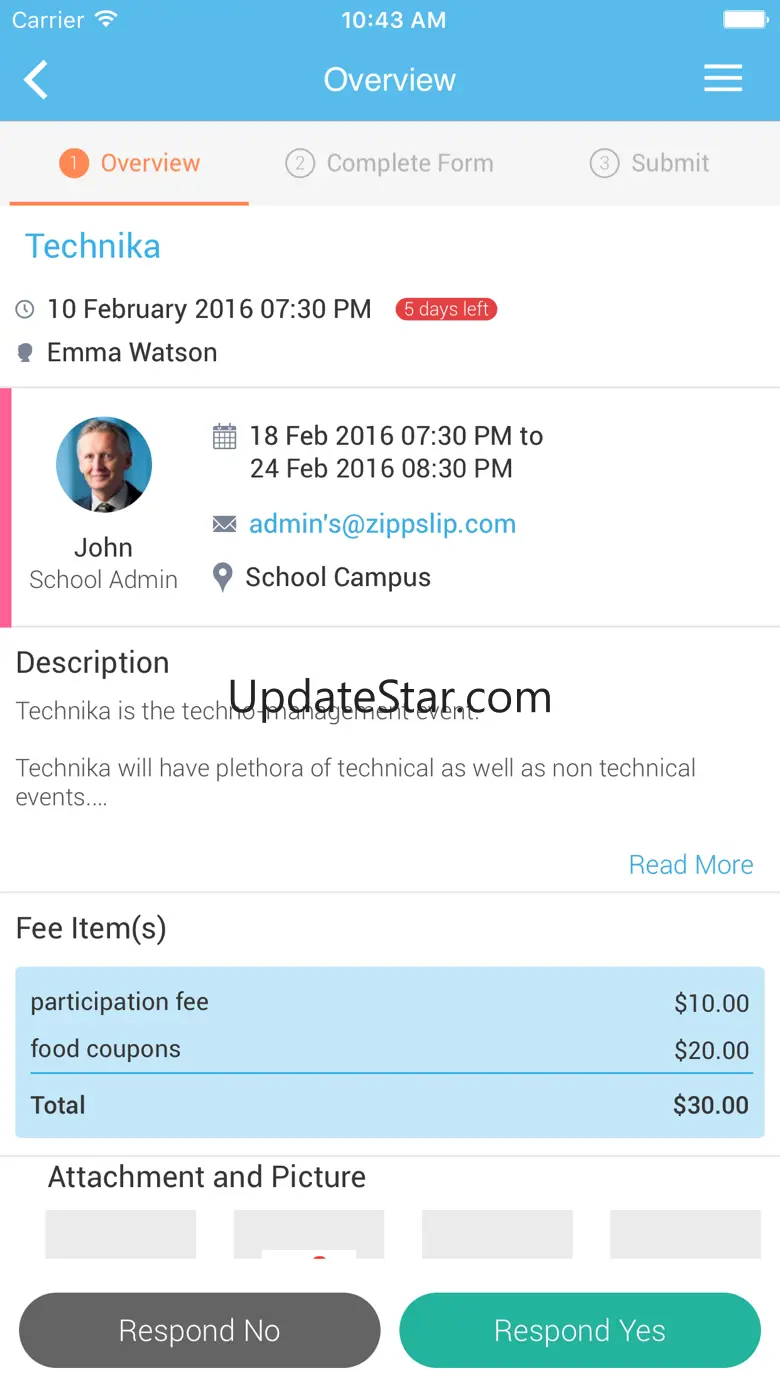Image resolution: width=780 pixels, height=1387 pixels.
Task: Open admin's@zippslip.com email link
Action: [382, 524]
